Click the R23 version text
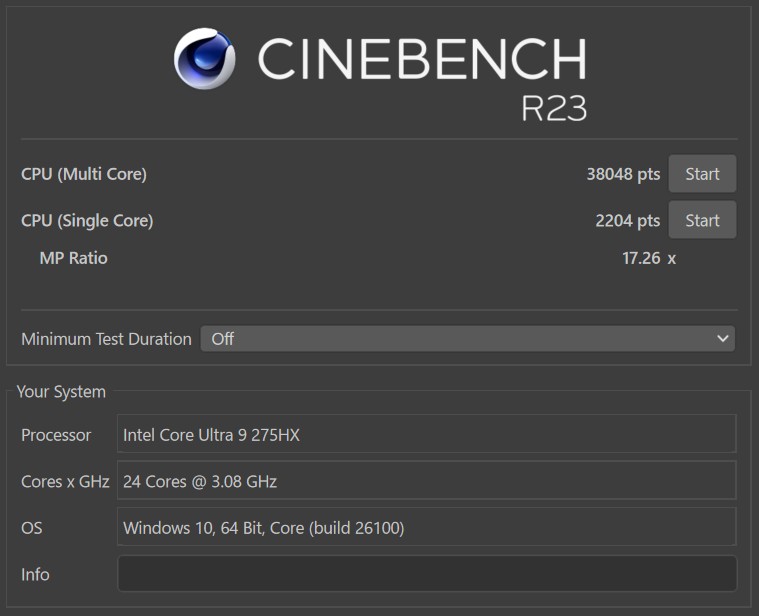Viewport: 759px width, 616px height. pos(554,108)
